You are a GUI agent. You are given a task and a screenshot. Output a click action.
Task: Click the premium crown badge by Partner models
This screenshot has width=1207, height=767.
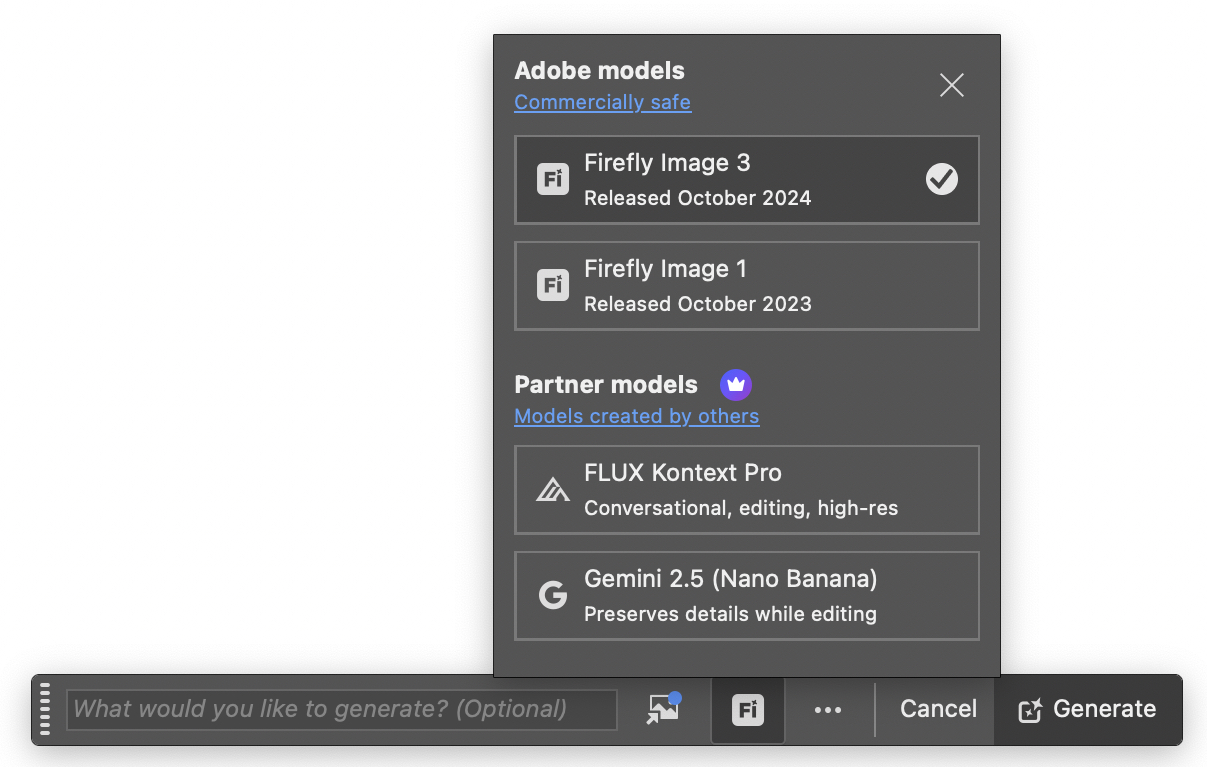[x=736, y=385]
